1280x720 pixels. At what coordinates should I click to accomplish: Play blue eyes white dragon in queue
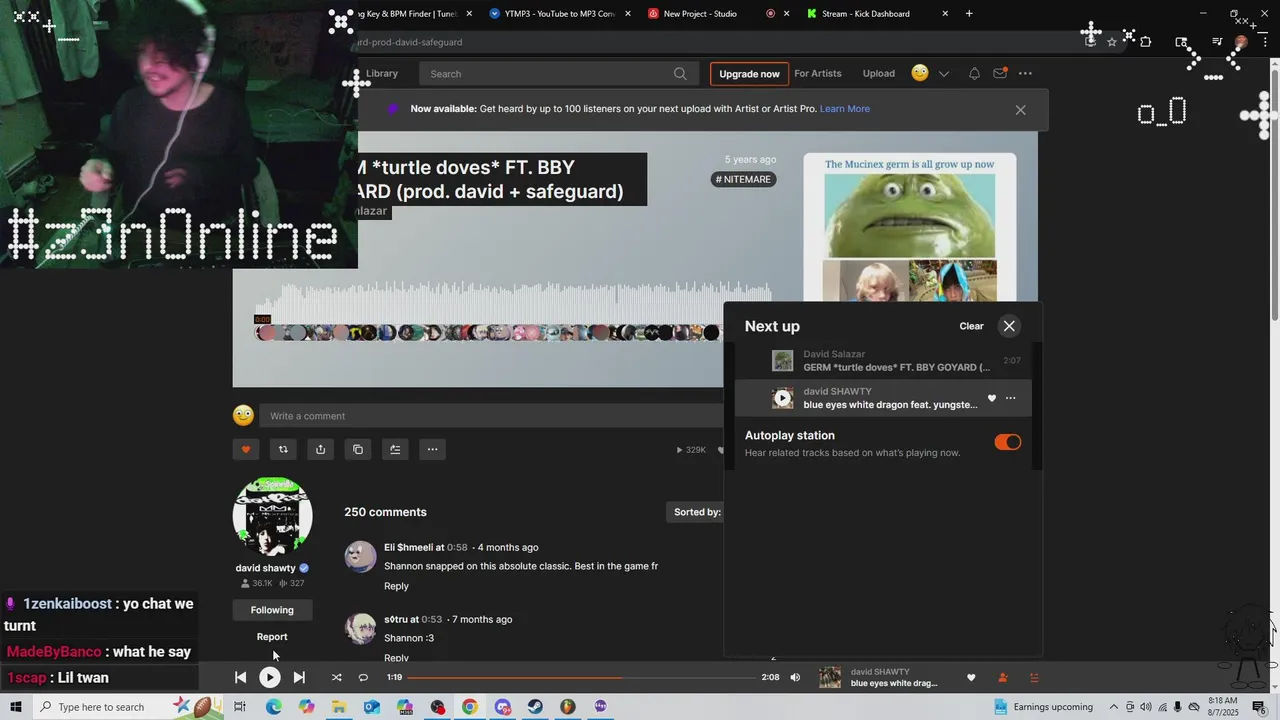pos(783,398)
